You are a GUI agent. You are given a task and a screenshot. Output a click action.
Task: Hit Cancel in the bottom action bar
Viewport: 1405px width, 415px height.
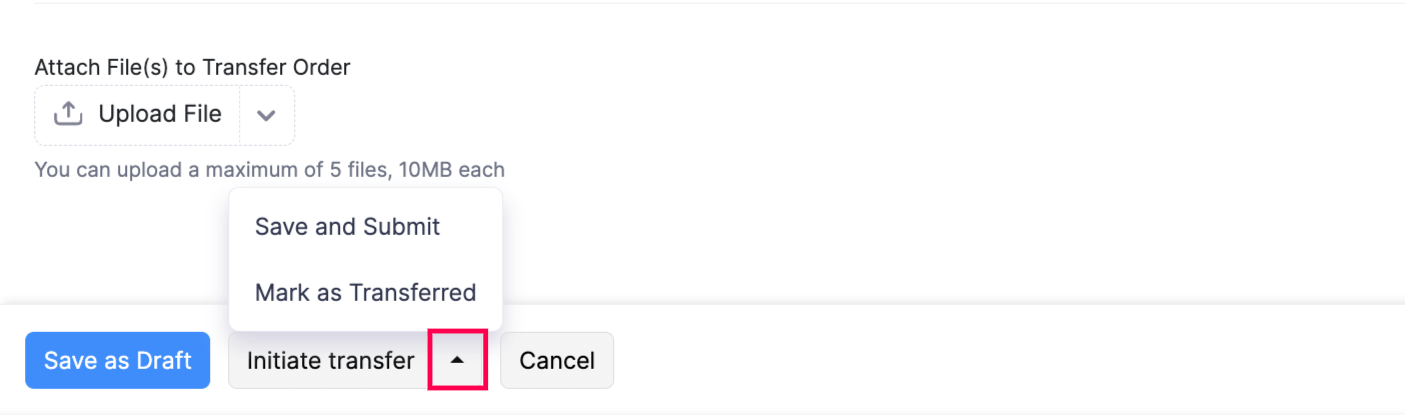[x=557, y=360]
